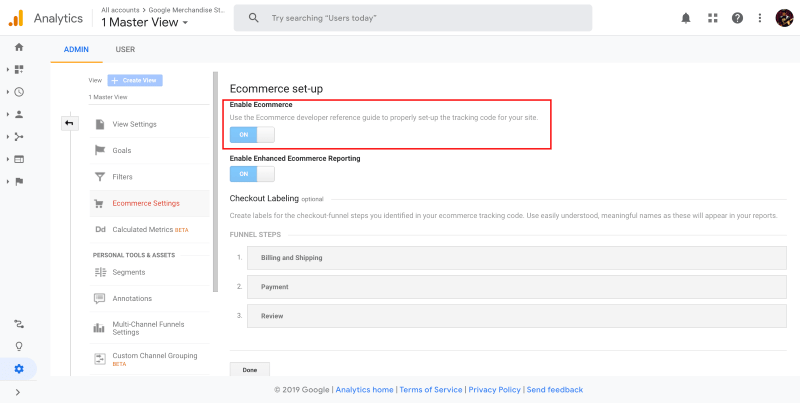The height and width of the screenshot is (403, 800).
Task: Open View Settings menu item
Action: click(149, 124)
